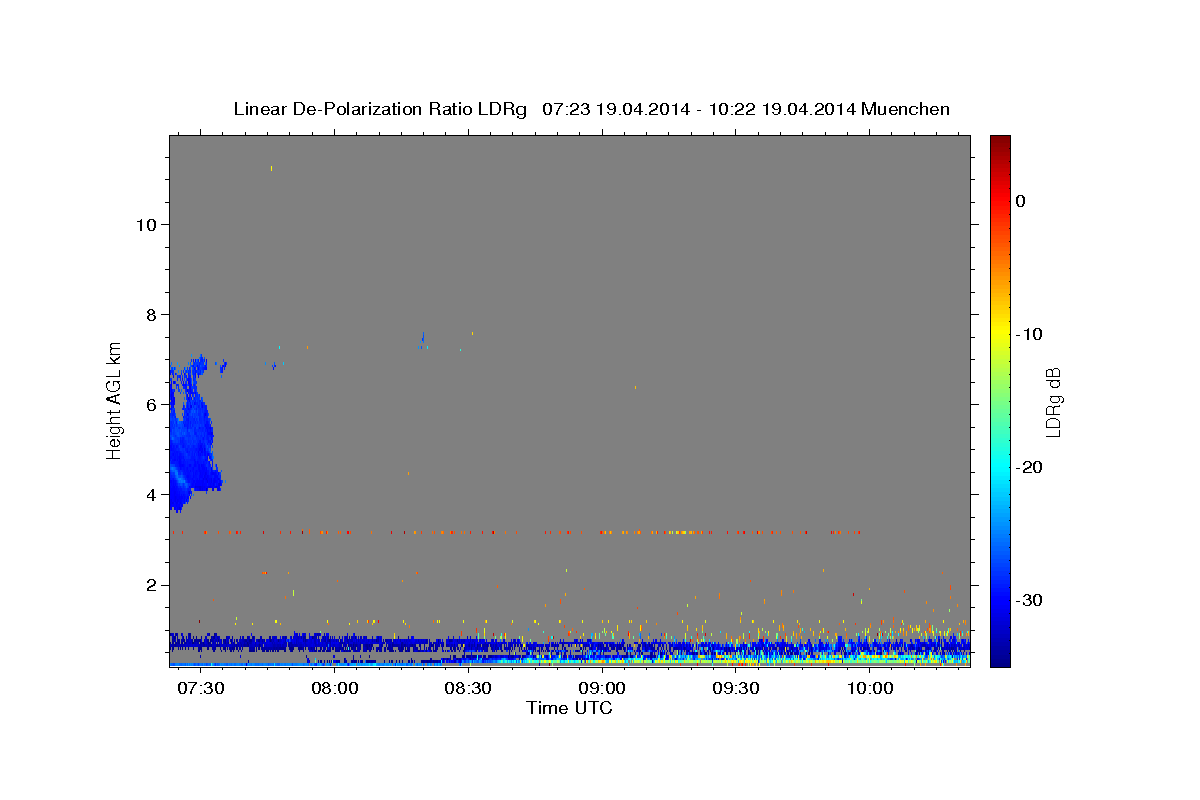Click the blue boundary layer band near 0.7 km
The height and width of the screenshot is (800, 1200).
(x=569, y=645)
